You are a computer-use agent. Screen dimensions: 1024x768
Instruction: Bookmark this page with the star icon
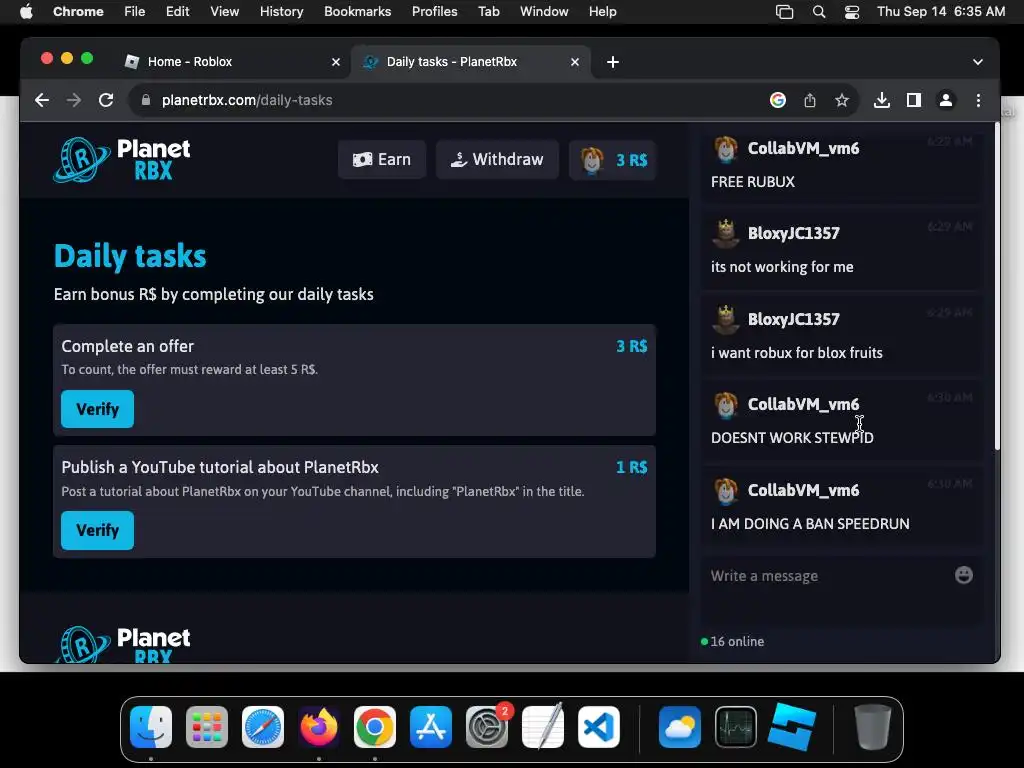[842, 100]
